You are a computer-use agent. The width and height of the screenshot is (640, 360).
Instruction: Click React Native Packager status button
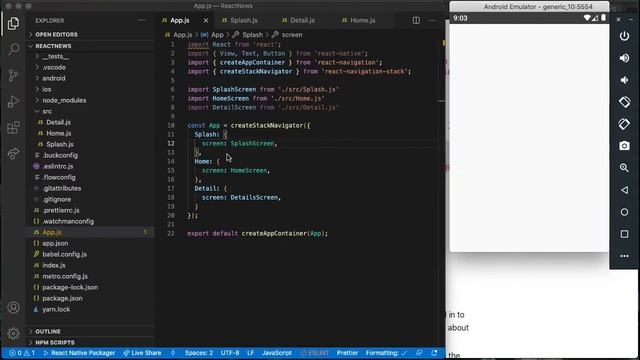(x=79, y=353)
